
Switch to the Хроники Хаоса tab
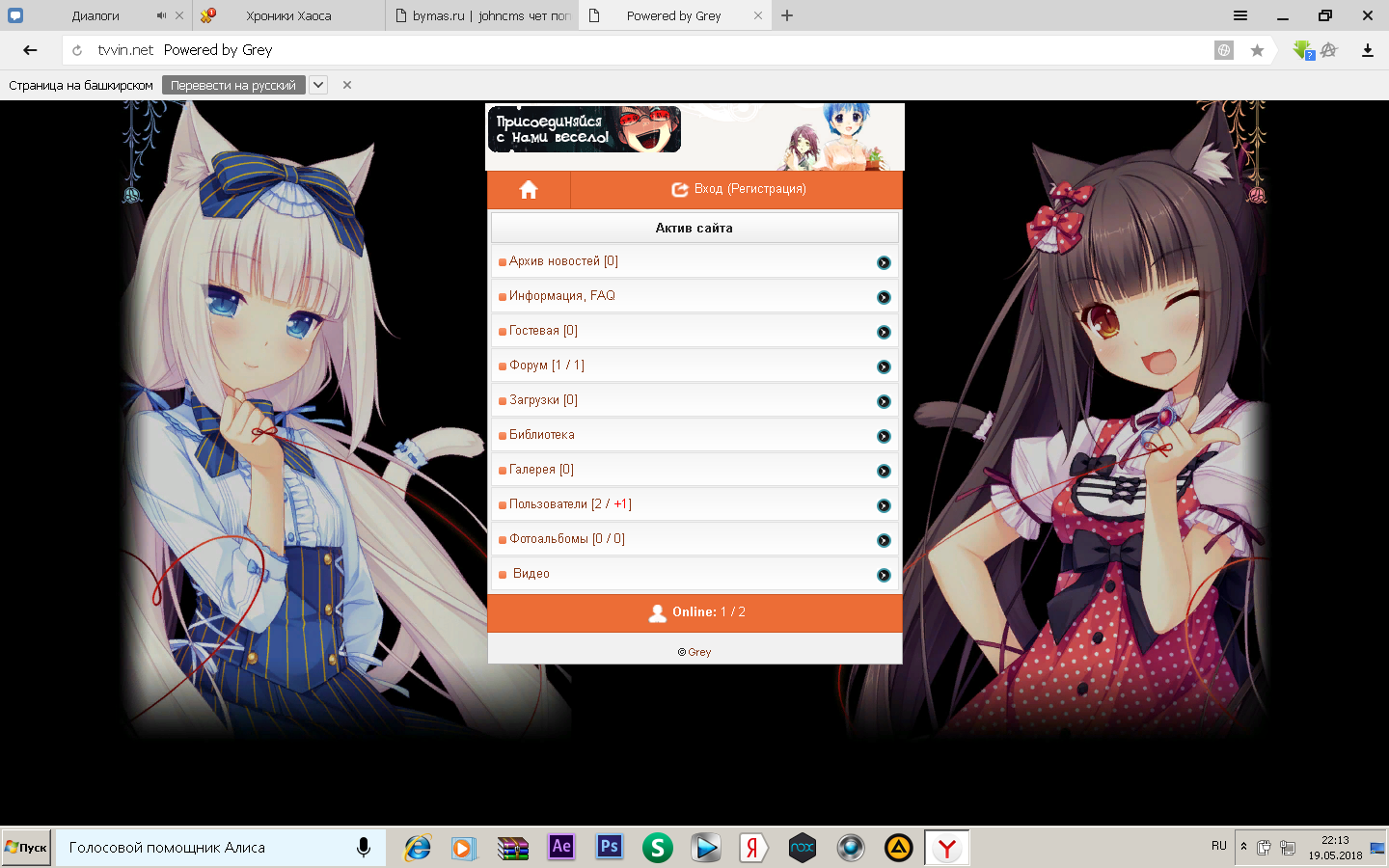(288, 15)
